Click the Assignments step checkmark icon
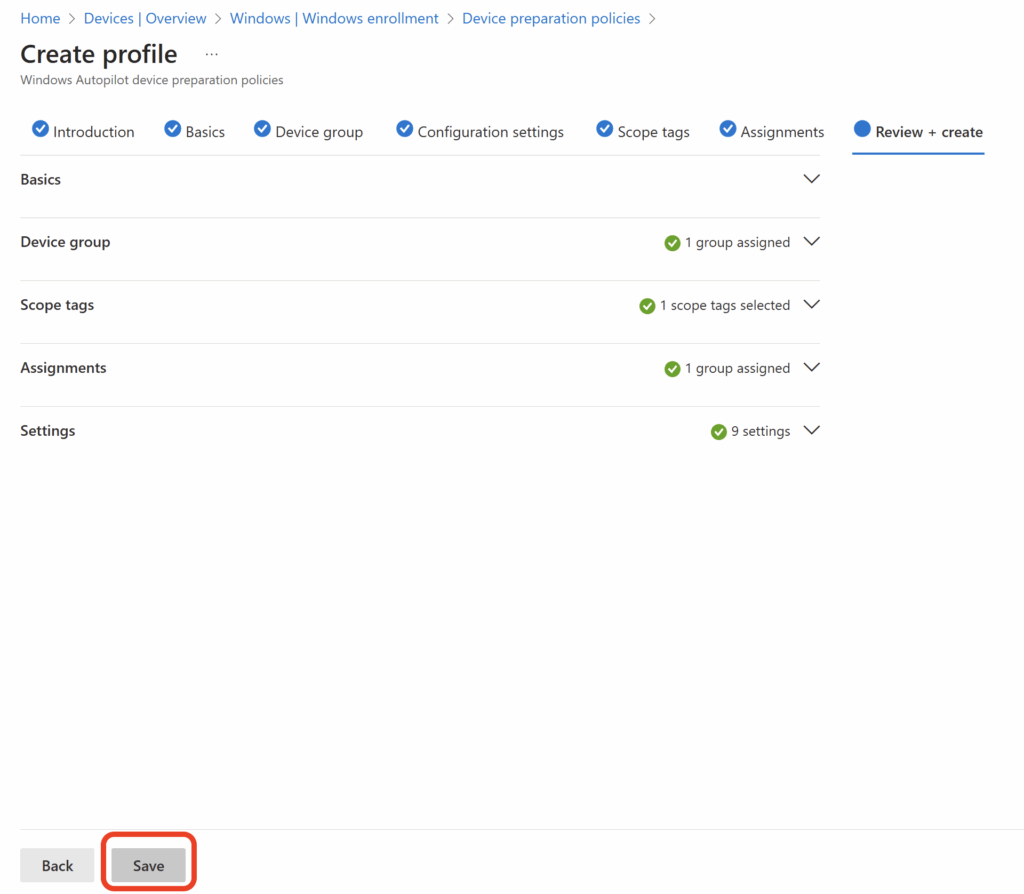The image size is (1024, 894). pos(728,129)
